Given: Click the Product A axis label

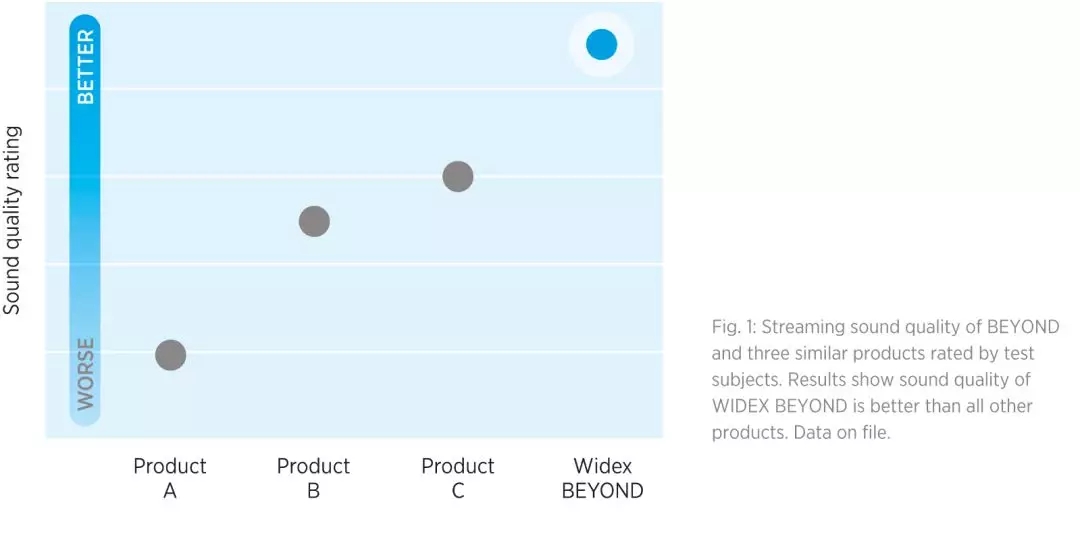Looking at the screenshot, I should click(x=170, y=478).
